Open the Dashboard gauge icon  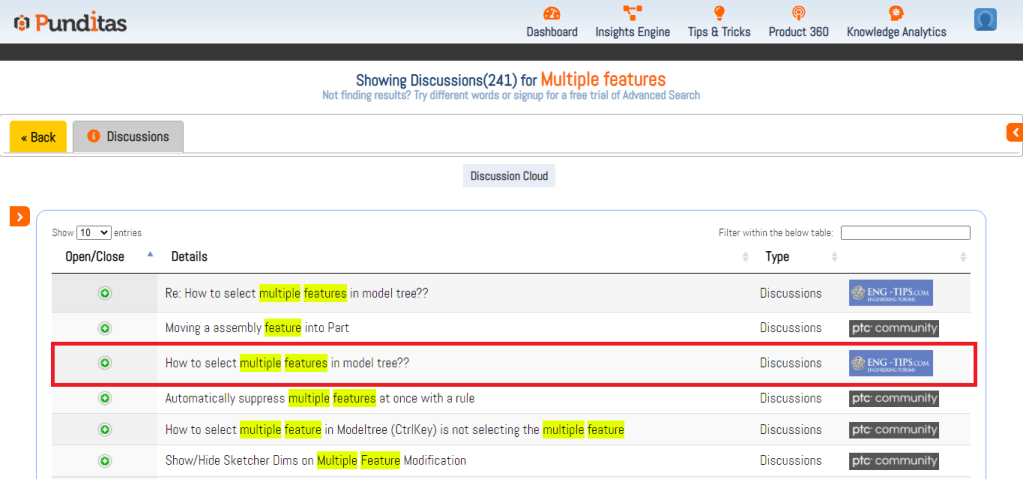coord(552,14)
